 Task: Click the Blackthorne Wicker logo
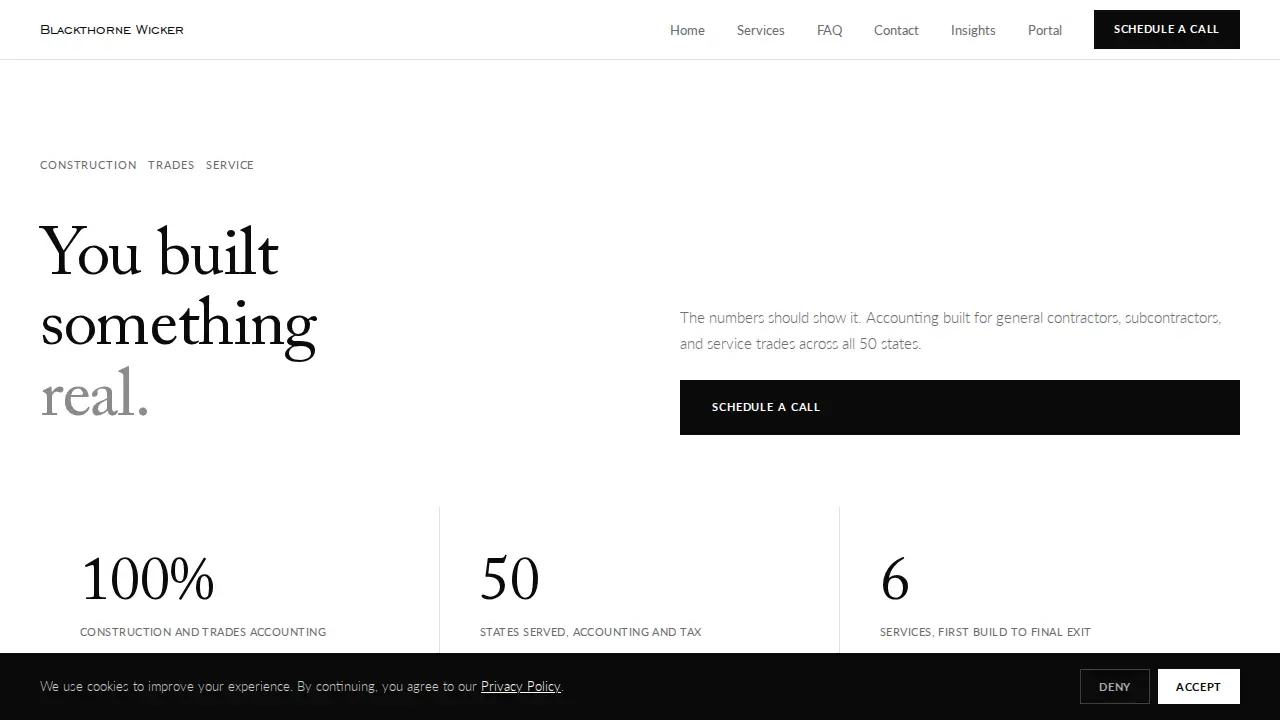pos(112,30)
